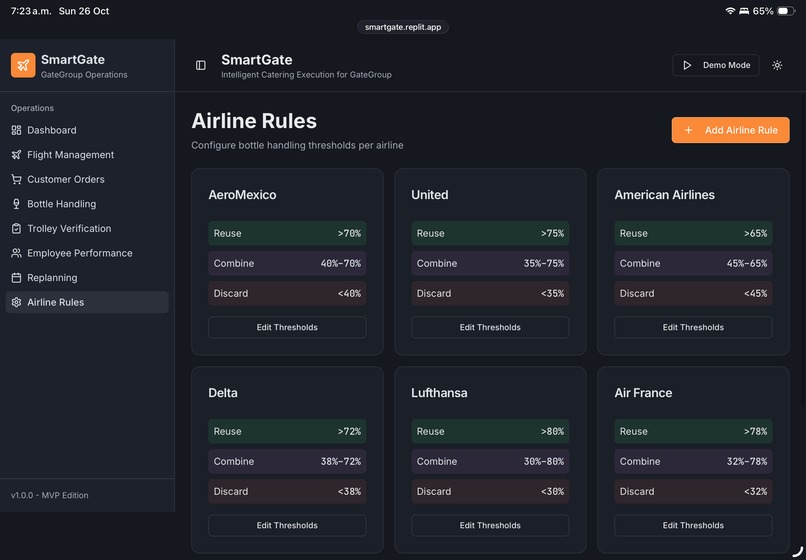
Task: Tap the sleep focus bed icon
Action: tap(744, 11)
